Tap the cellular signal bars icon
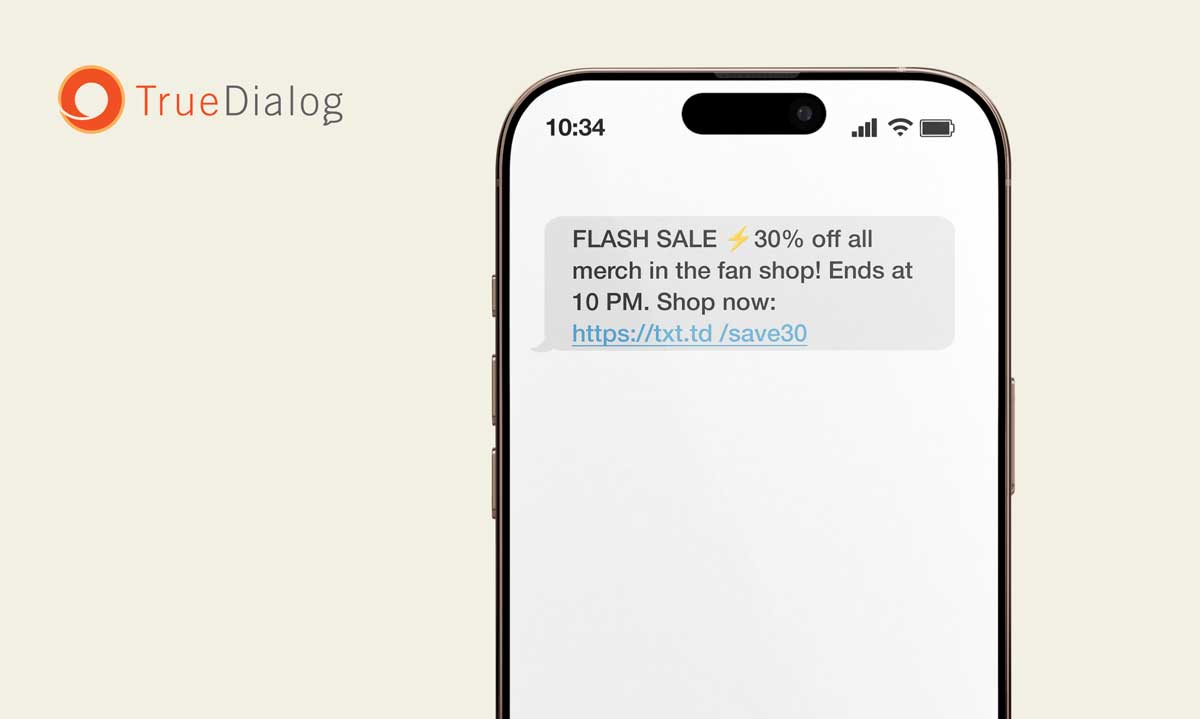This screenshot has width=1200, height=719. tap(864, 127)
